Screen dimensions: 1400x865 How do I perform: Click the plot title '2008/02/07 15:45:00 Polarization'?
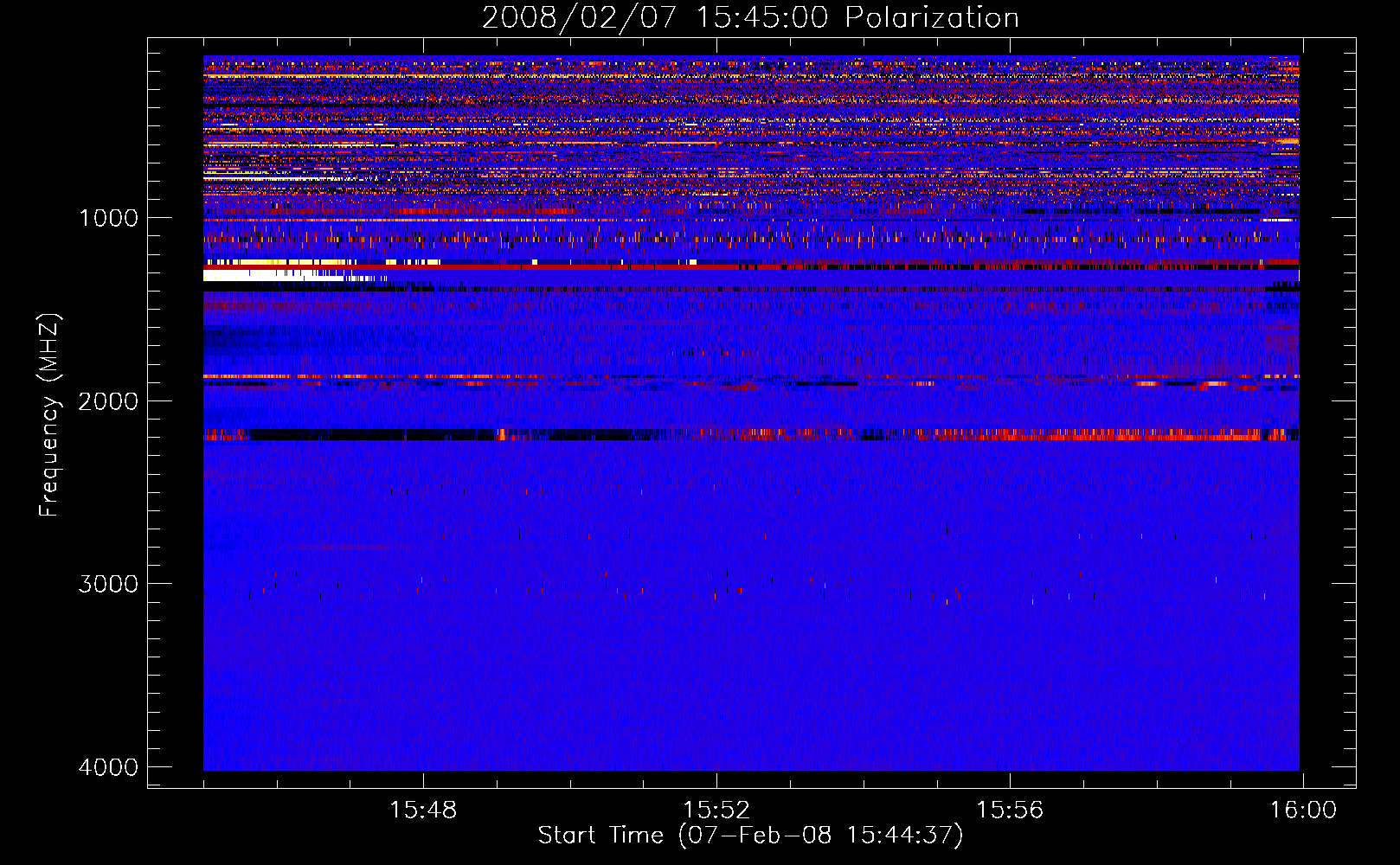pos(750,18)
